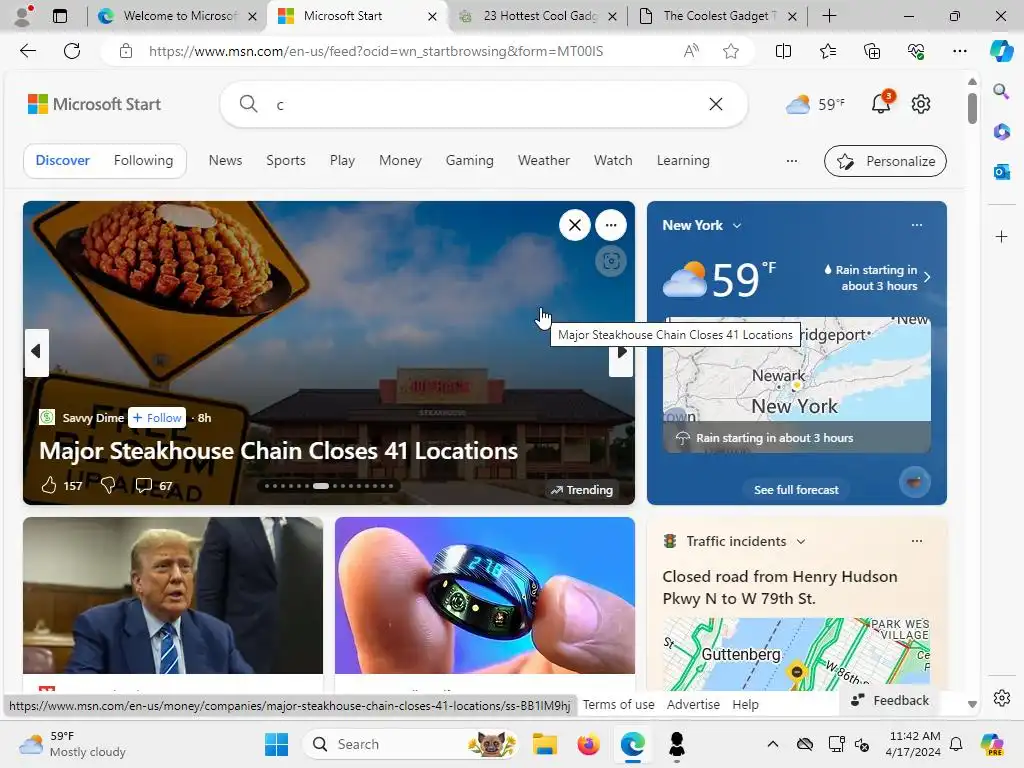The image size is (1024, 768).
Task: Open the profile avatar icon
Action: (23, 16)
